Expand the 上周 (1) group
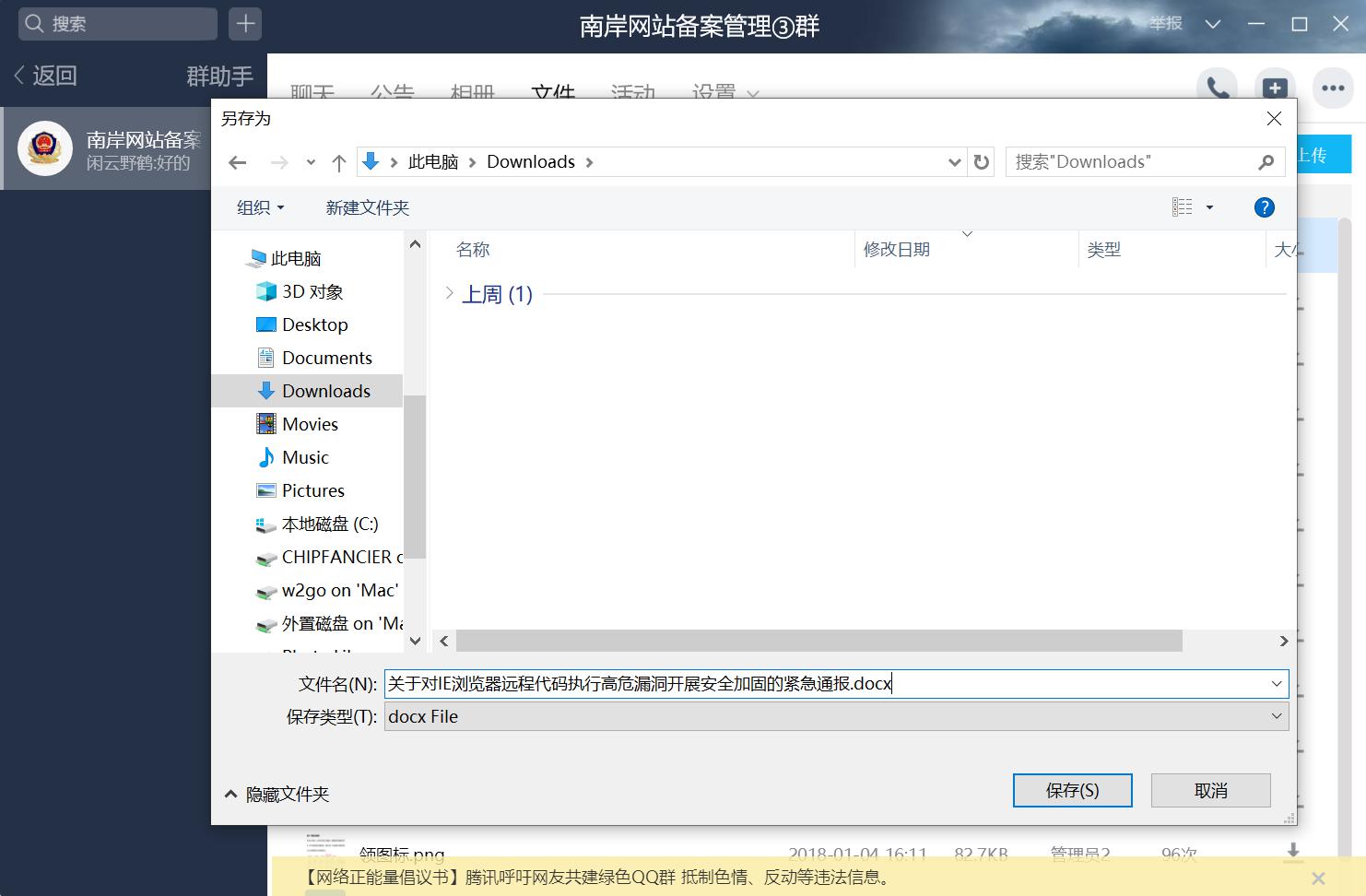 449,293
